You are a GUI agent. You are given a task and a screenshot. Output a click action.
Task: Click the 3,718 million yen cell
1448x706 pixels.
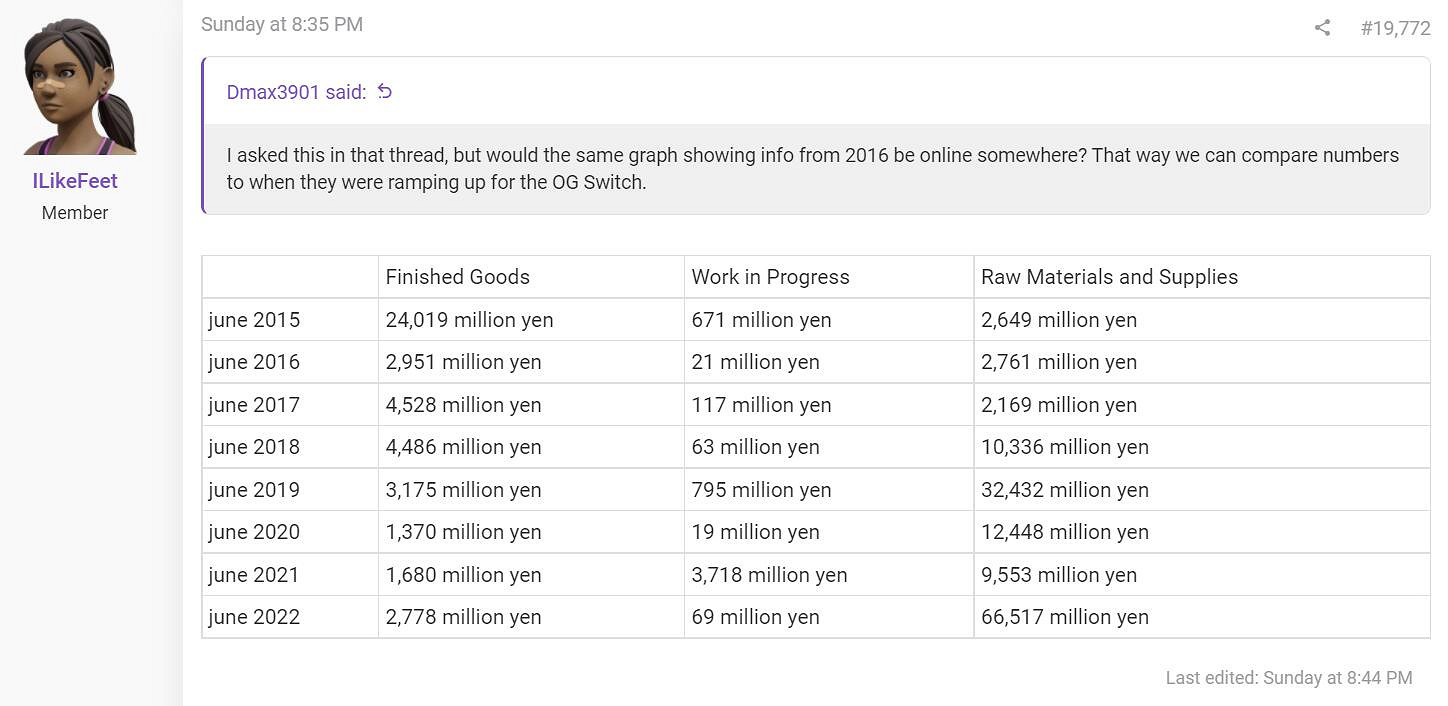pyautogui.click(x=769, y=575)
